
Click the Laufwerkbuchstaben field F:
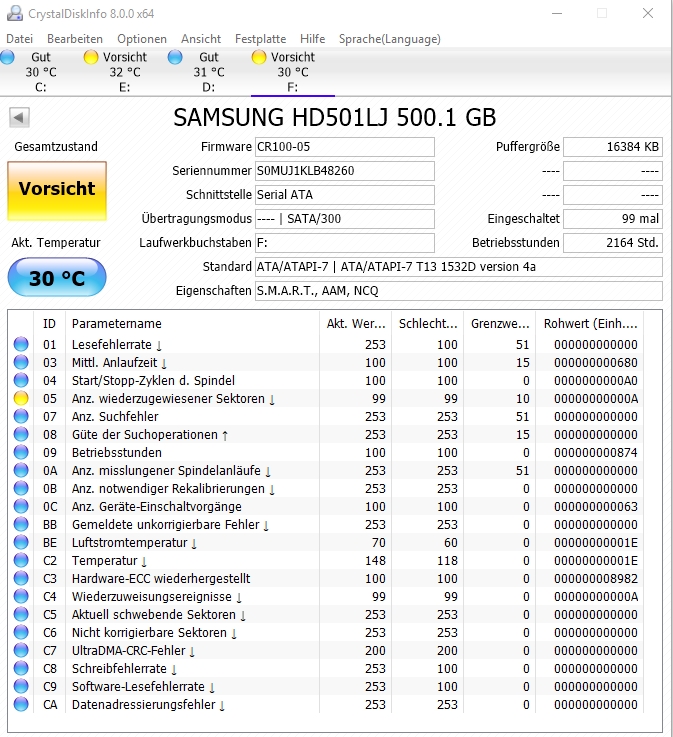coord(344,243)
